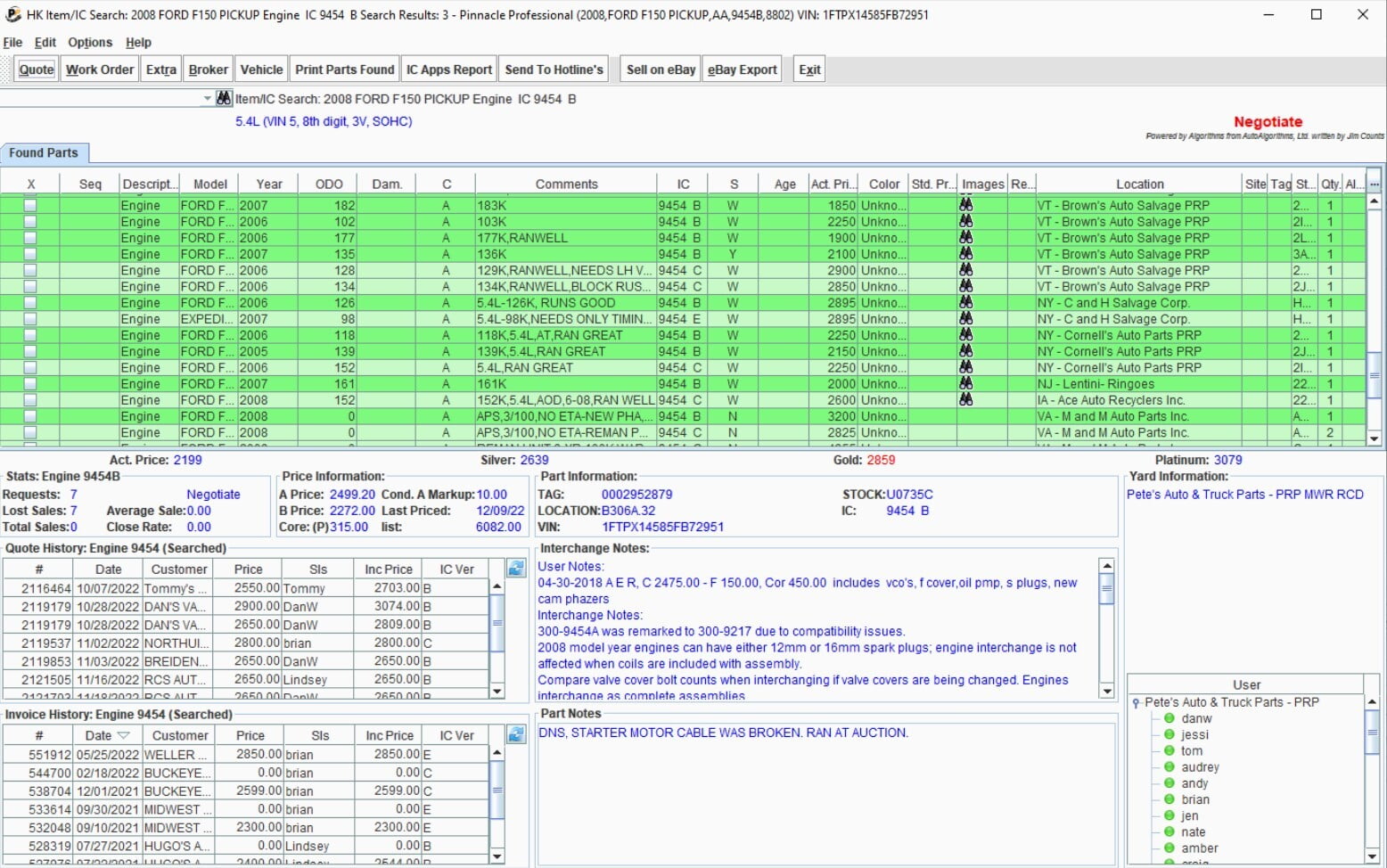Screen dimensions: 1387x868
Task: Click the Exit button
Action: click(x=809, y=70)
